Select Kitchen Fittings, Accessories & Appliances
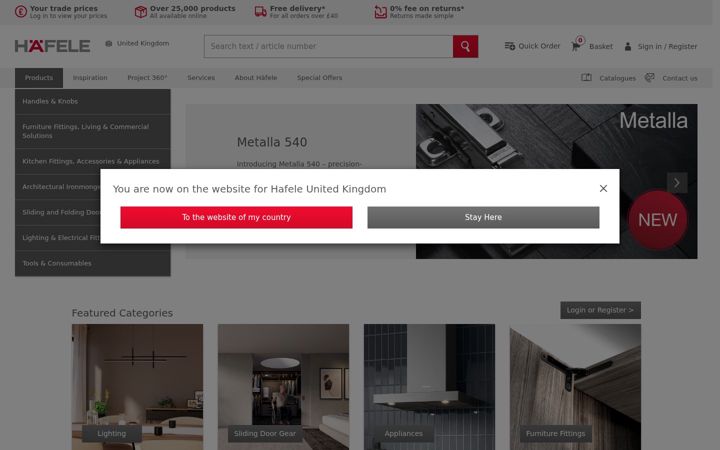The image size is (720, 450). 93,161
